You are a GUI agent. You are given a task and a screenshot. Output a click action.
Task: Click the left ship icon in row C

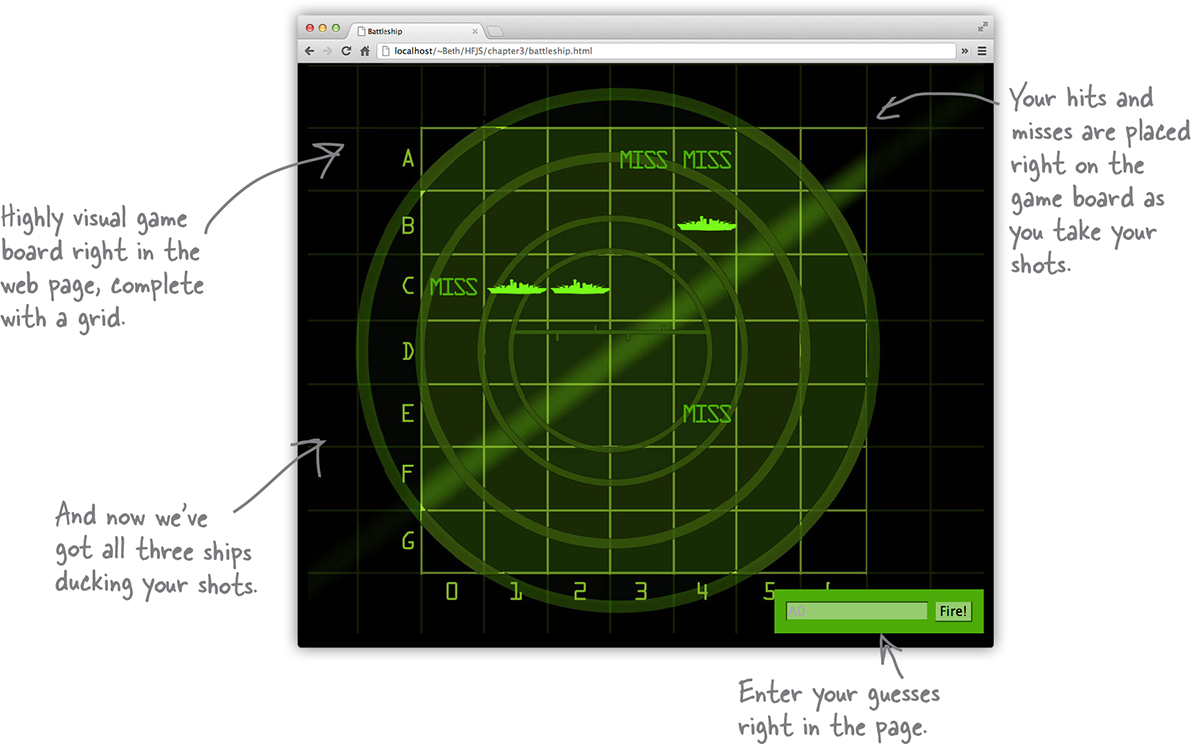(517, 287)
